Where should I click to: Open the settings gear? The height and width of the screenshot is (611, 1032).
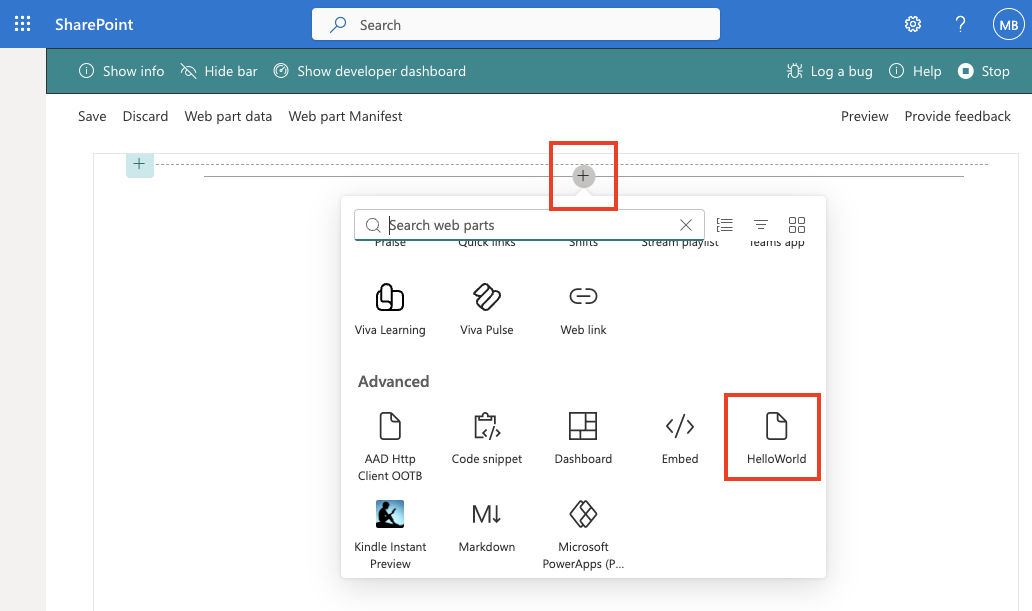tap(912, 24)
